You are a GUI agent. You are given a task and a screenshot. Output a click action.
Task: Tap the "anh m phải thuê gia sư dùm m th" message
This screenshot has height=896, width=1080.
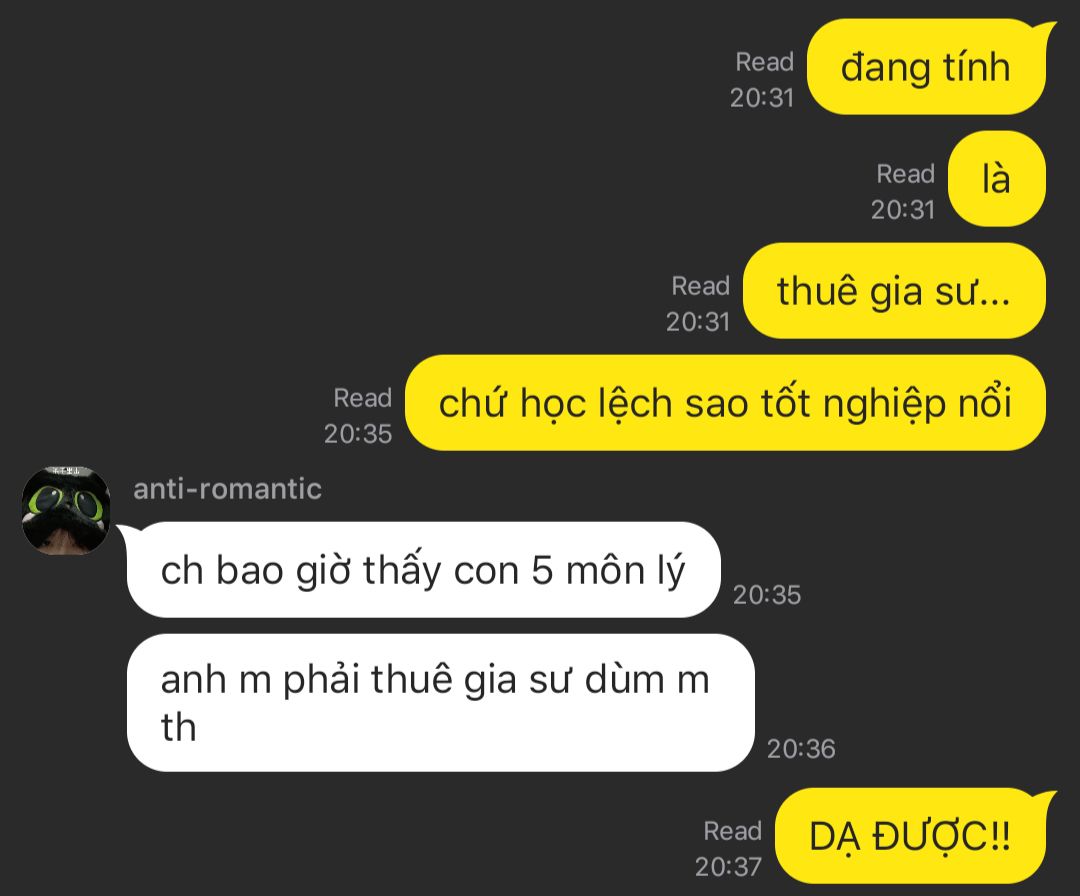pyautogui.click(x=441, y=702)
